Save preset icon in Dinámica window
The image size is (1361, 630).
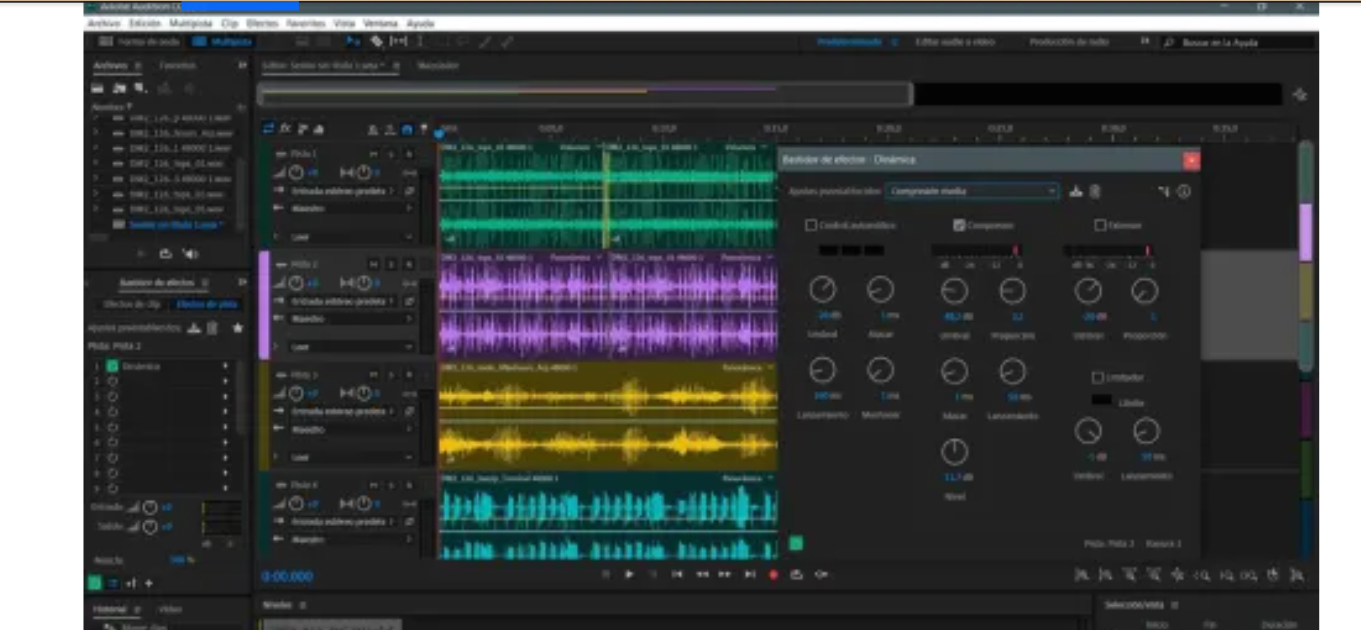click(1076, 191)
